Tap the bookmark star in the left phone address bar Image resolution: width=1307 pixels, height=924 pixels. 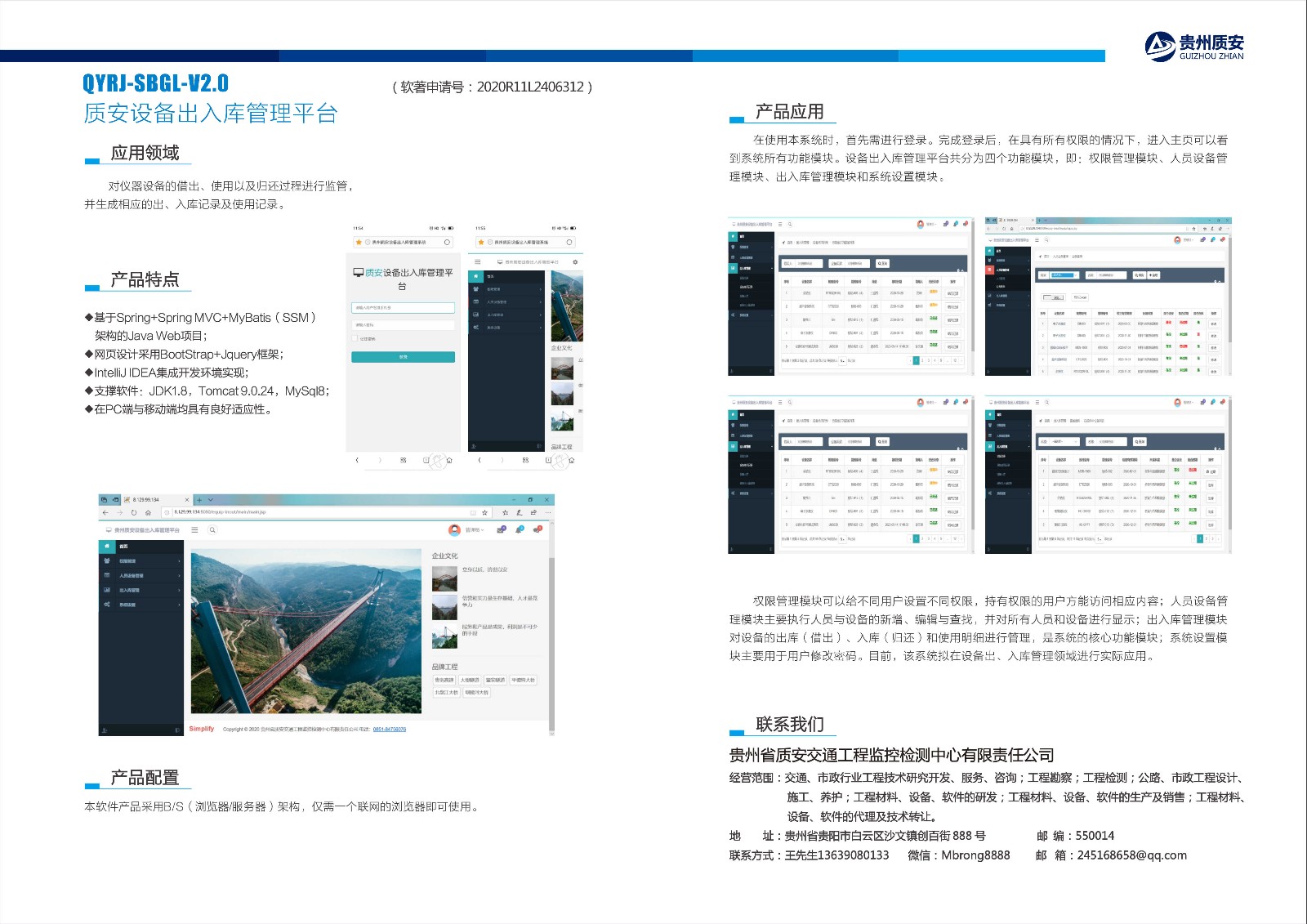click(x=359, y=243)
